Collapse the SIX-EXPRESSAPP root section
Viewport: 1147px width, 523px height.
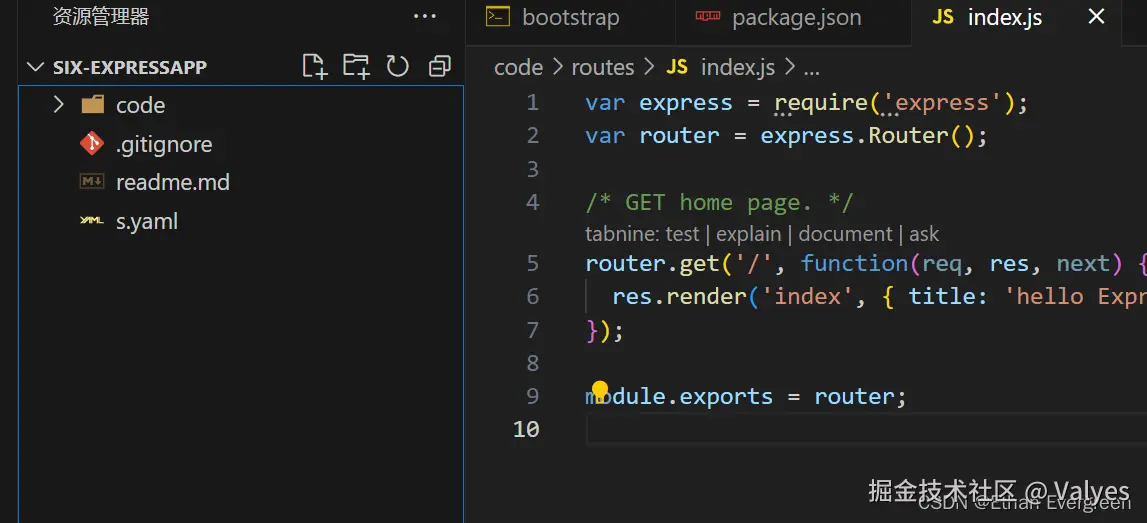pos(35,67)
